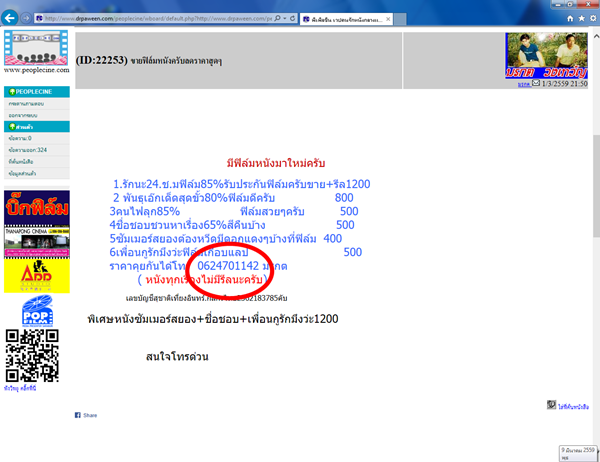The width and height of the screenshot is (600, 462).
Task: Open the sidebar item ending with :324
Action: click(28, 150)
